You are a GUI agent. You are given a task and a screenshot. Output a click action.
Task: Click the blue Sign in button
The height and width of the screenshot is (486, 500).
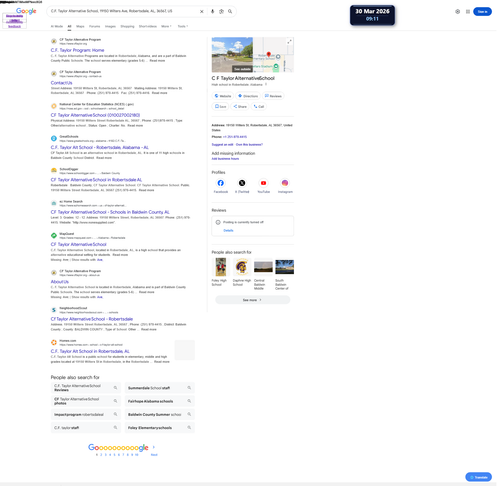pyautogui.click(x=482, y=12)
